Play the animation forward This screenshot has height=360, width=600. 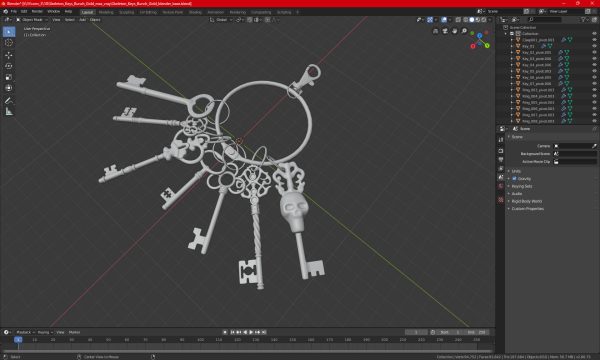coord(251,332)
